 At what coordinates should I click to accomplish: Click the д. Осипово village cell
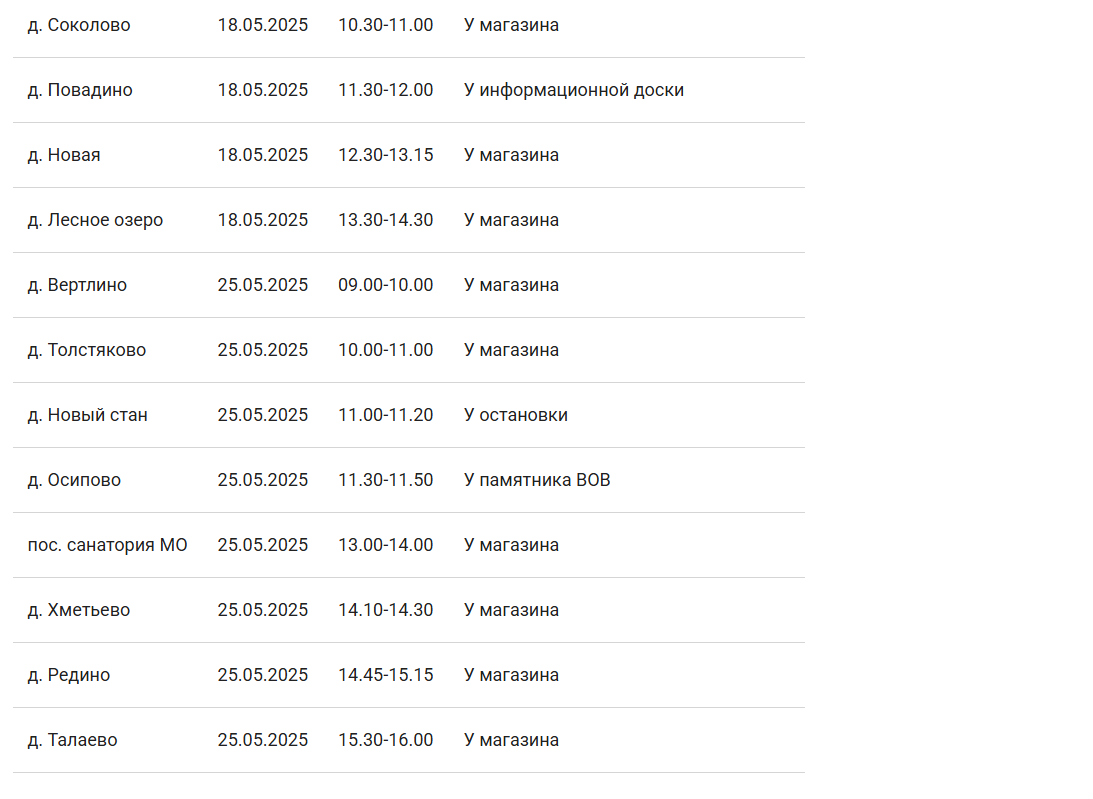pos(74,480)
